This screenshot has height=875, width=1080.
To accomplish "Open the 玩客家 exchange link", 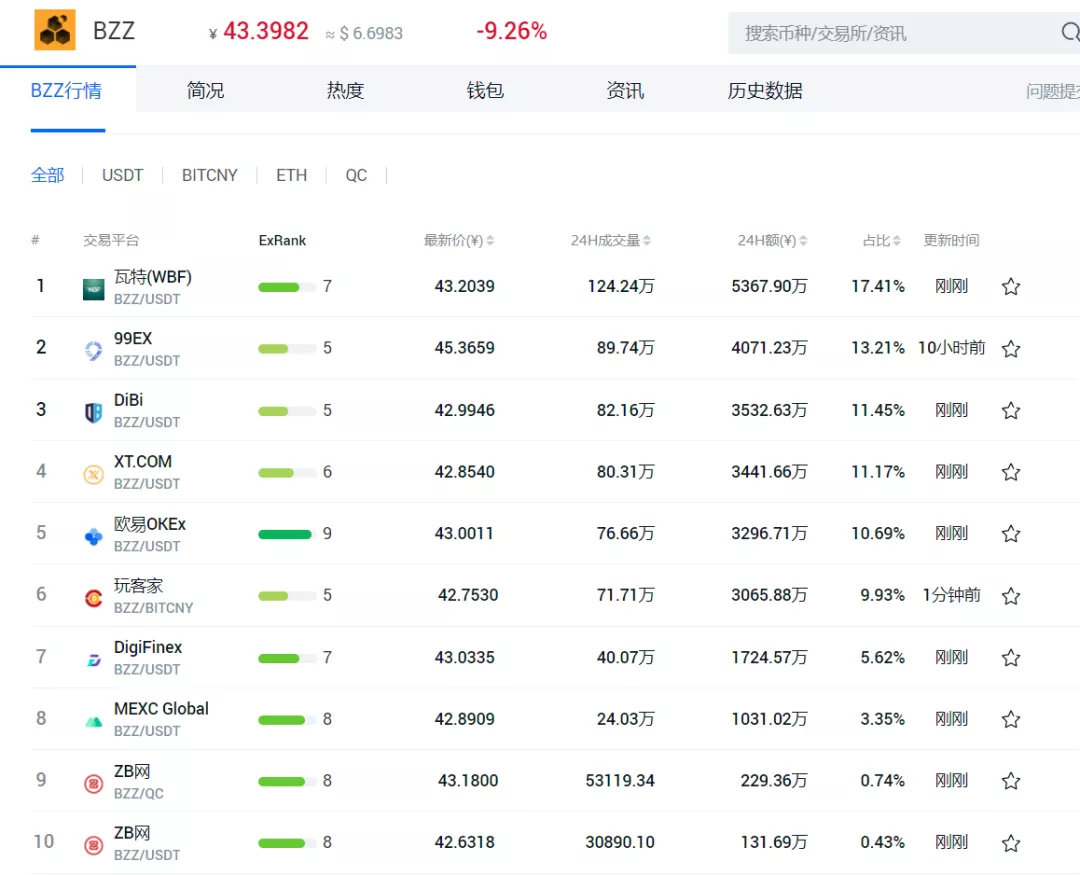I will 138,586.
